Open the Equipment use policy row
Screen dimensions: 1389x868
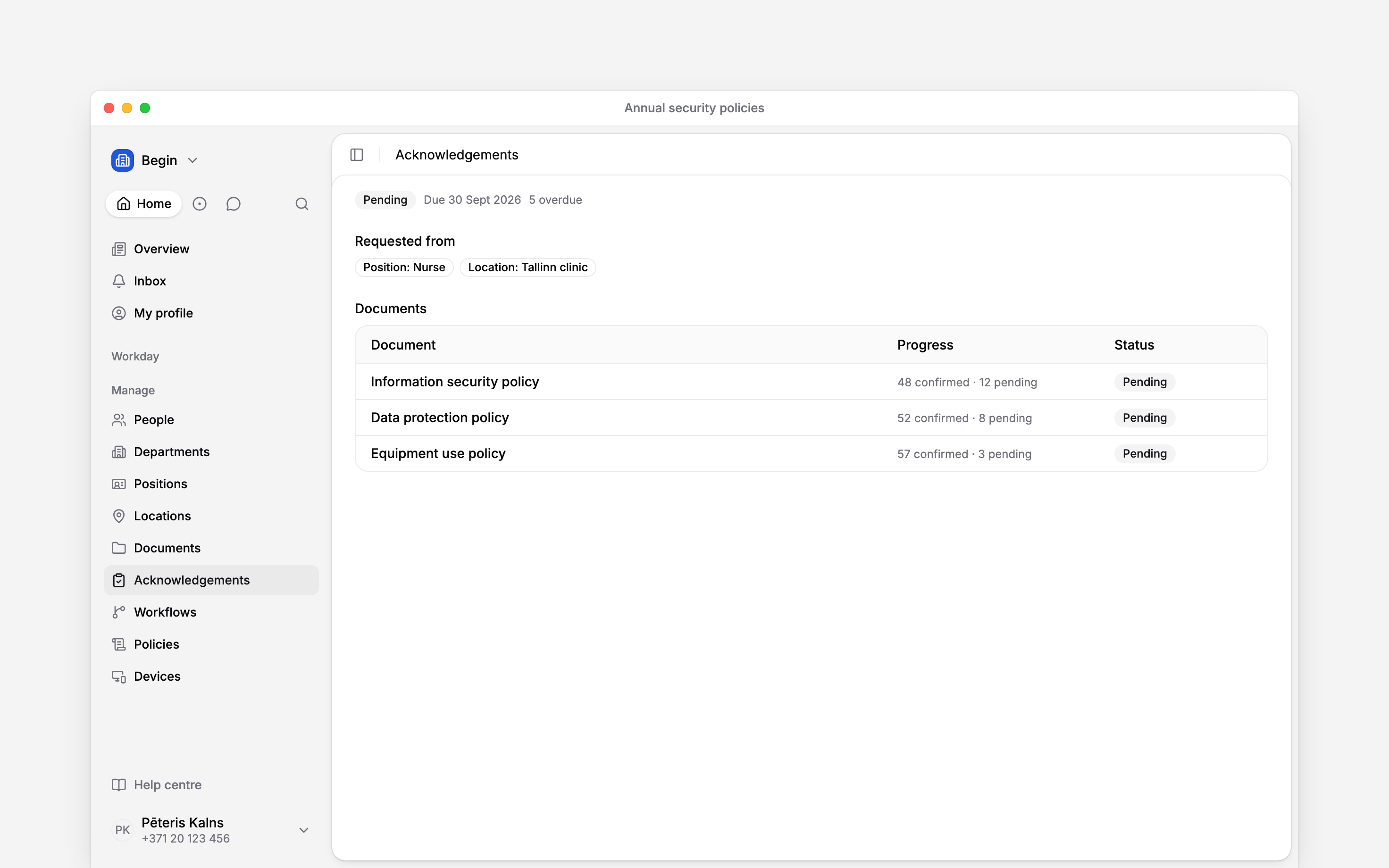point(812,453)
